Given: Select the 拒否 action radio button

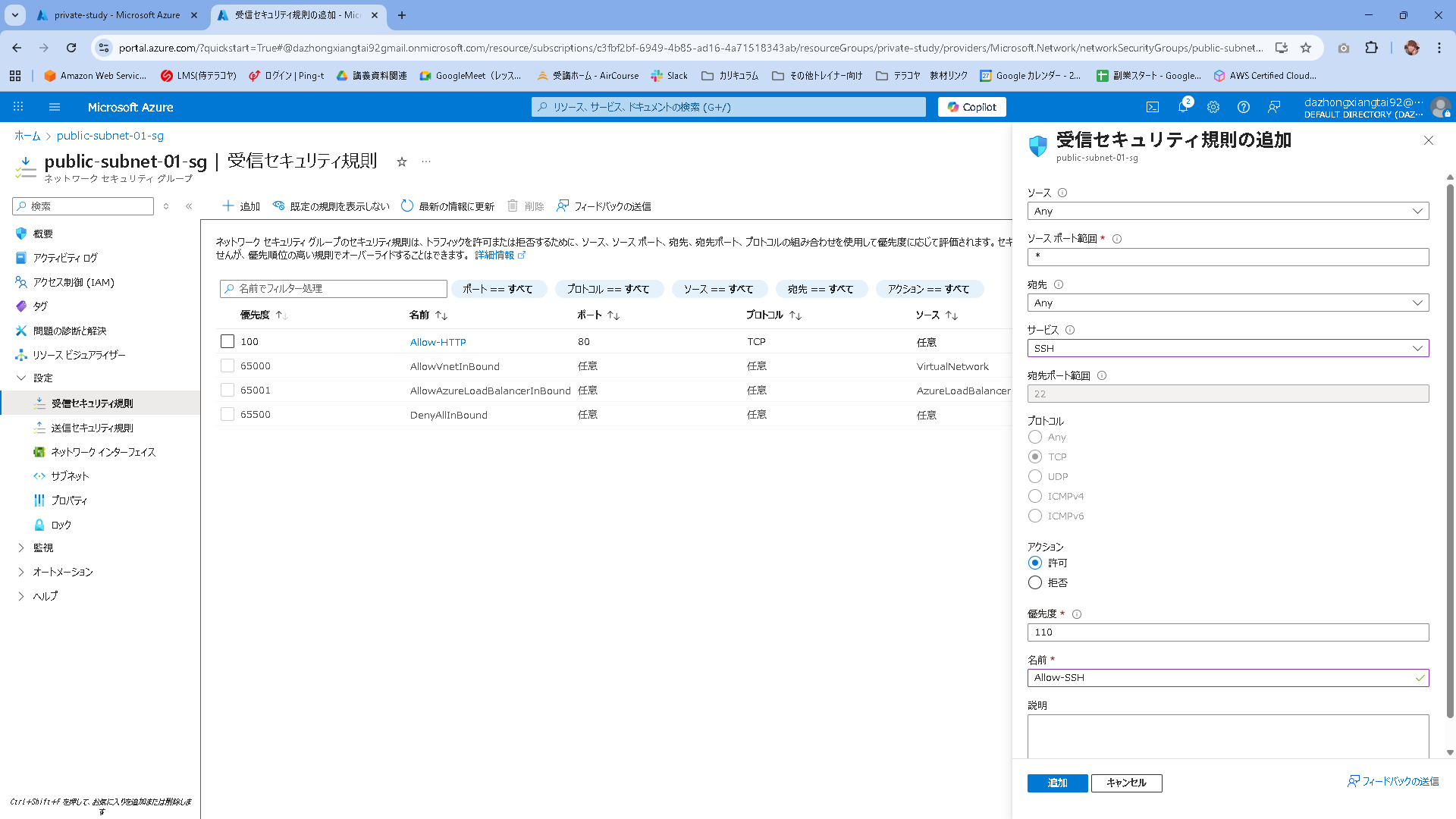Looking at the screenshot, I should (x=1035, y=582).
